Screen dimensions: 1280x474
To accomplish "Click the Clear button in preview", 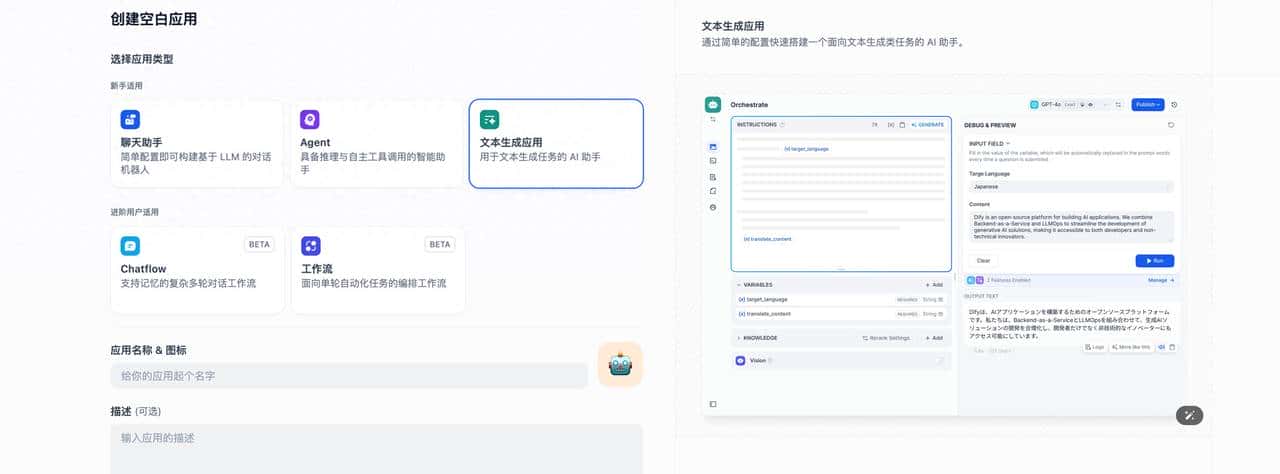I will click(x=982, y=261).
